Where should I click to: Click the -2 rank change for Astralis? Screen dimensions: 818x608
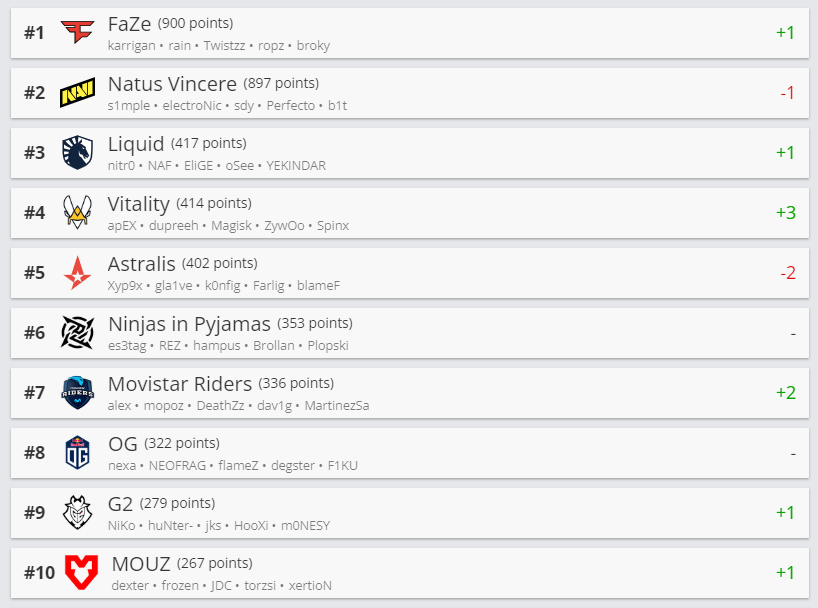(787, 272)
